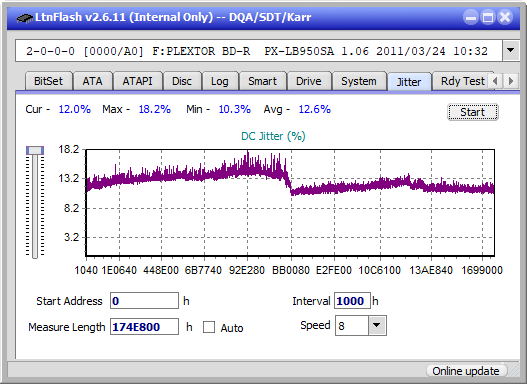Image resolution: width=527 pixels, height=384 pixels.
Task: Click the vertical scale slider thumb
Action: click(35, 150)
